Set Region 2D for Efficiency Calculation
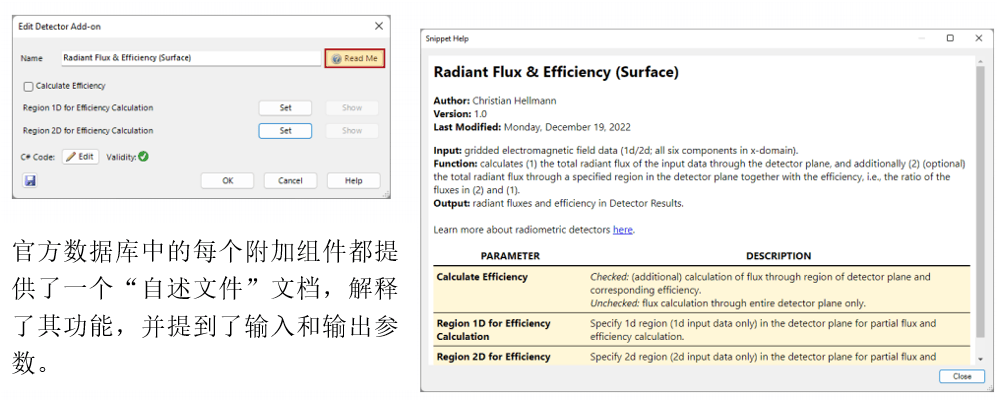 click(285, 130)
